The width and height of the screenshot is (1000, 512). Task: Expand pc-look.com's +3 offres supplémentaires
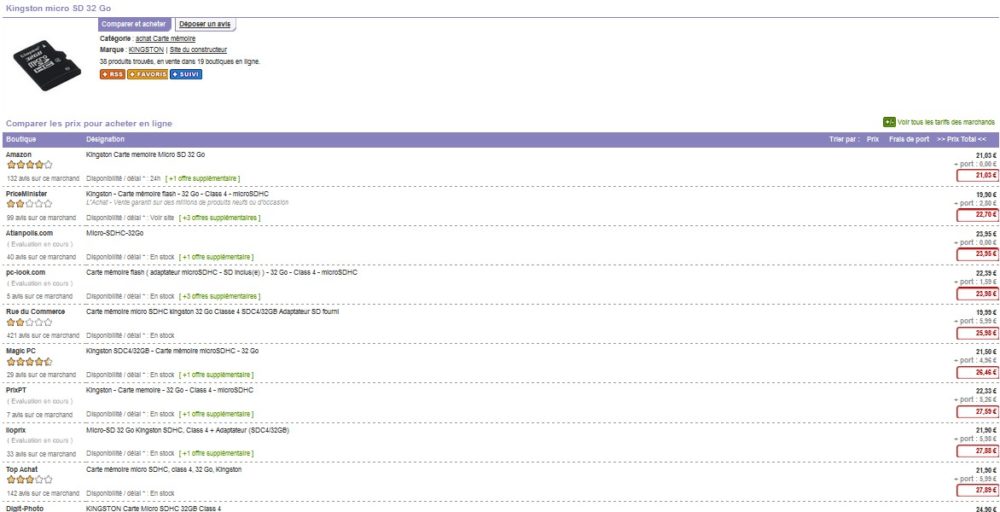(219, 296)
